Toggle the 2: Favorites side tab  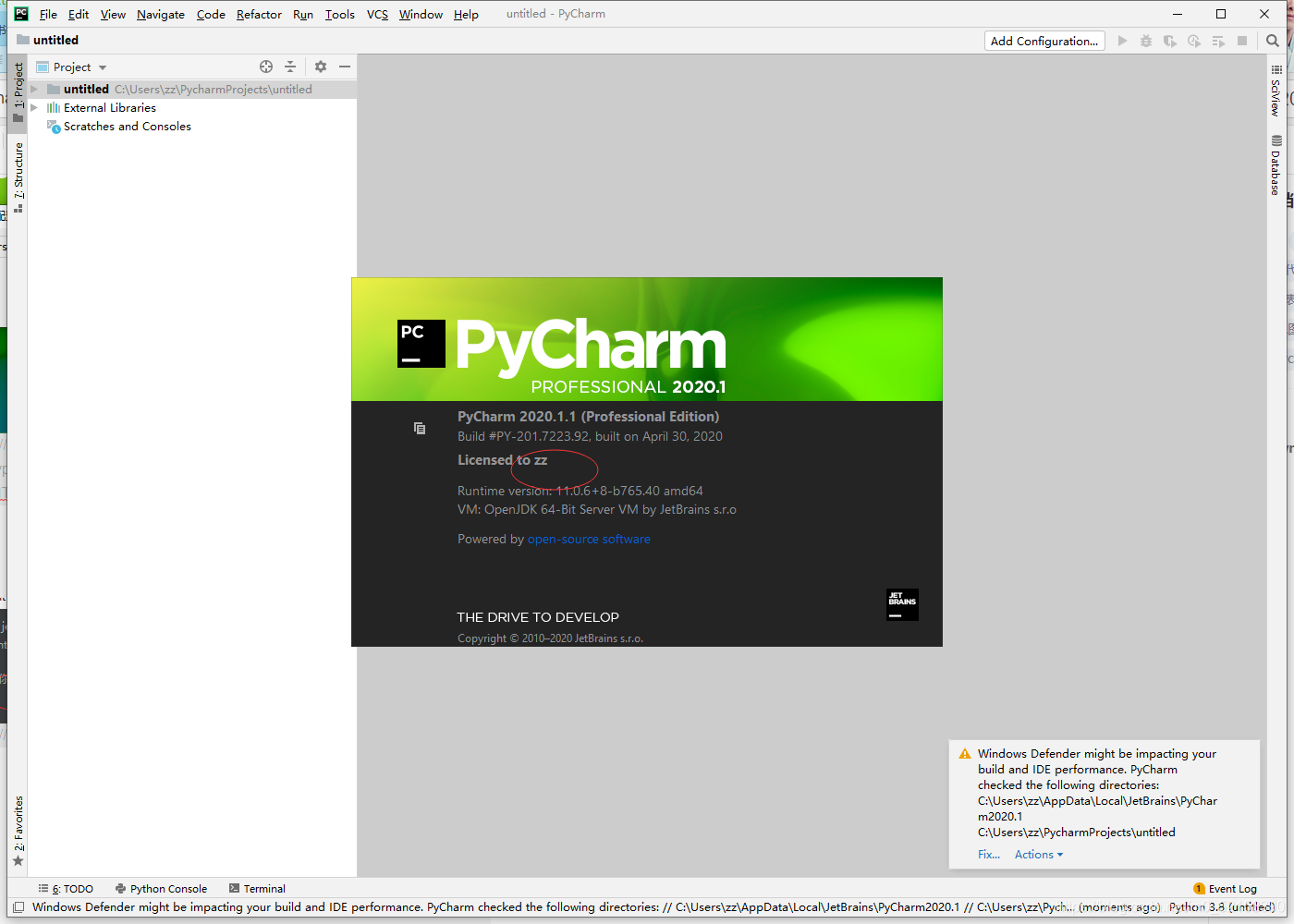[18, 831]
